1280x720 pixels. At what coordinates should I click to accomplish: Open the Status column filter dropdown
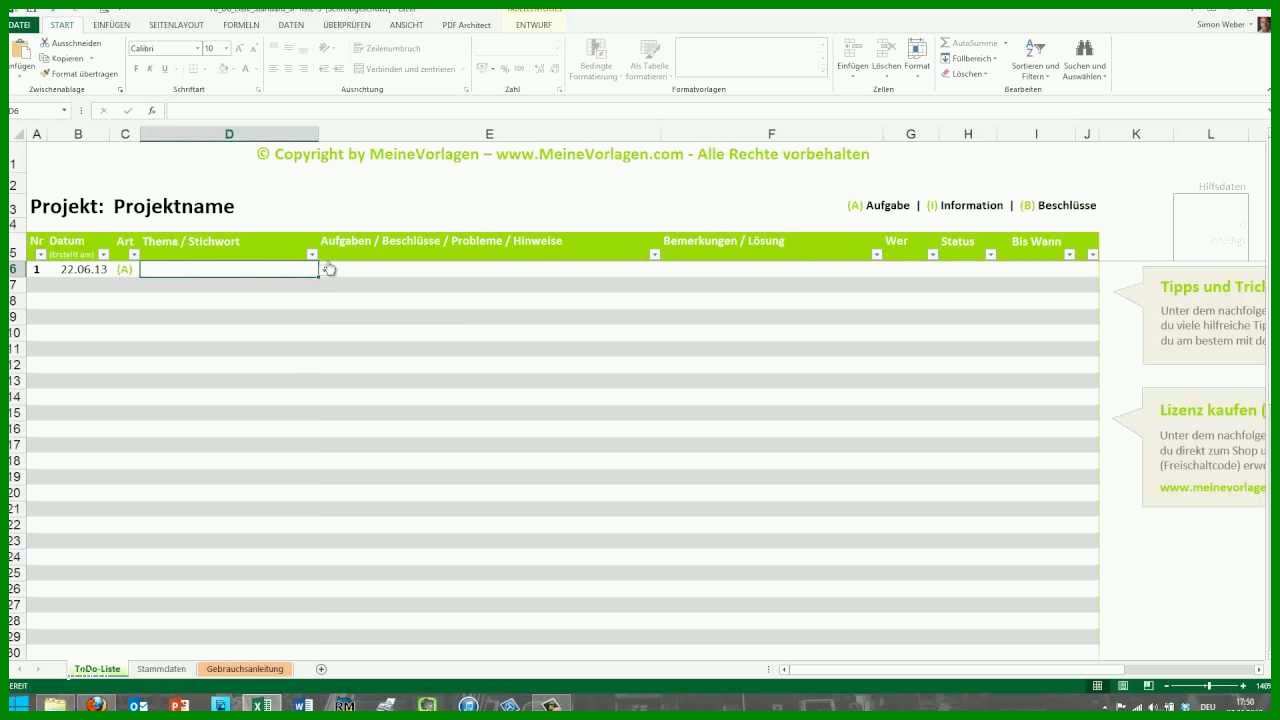click(x=991, y=255)
